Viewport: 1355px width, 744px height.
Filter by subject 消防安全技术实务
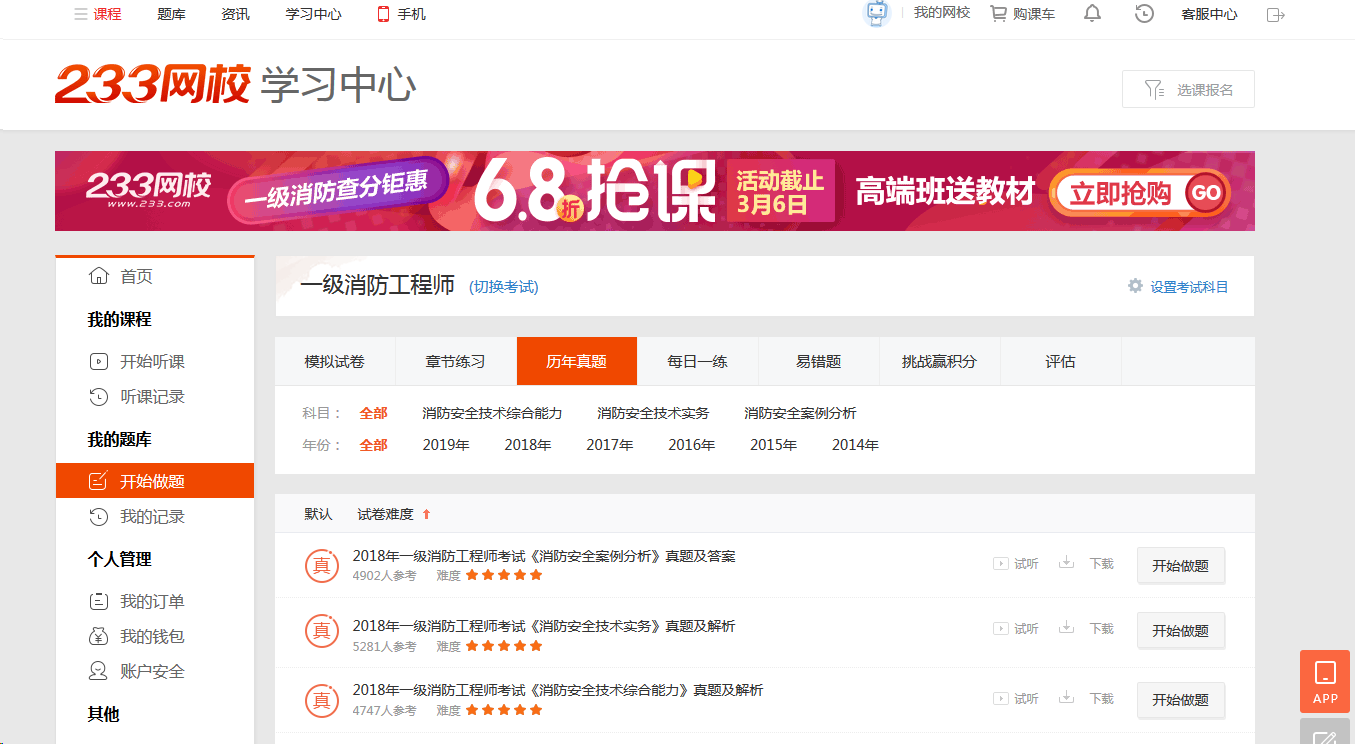(x=653, y=413)
